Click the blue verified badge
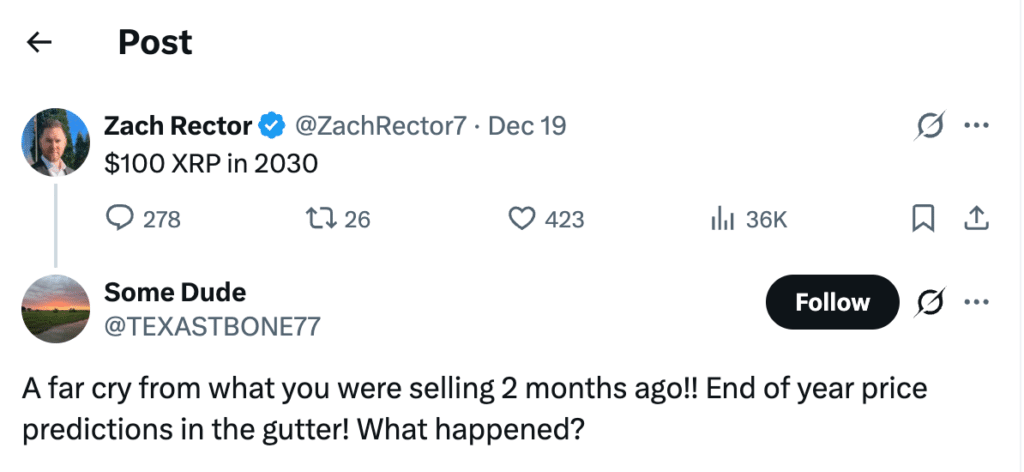Viewport: 1024px width, 472px height. tap(270, 126)
